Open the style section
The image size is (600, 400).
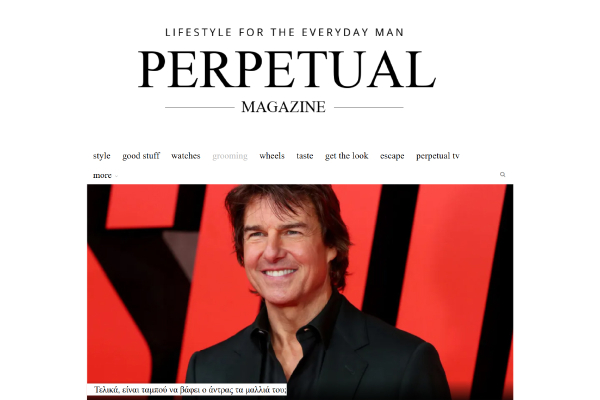[x=101, y=156]
